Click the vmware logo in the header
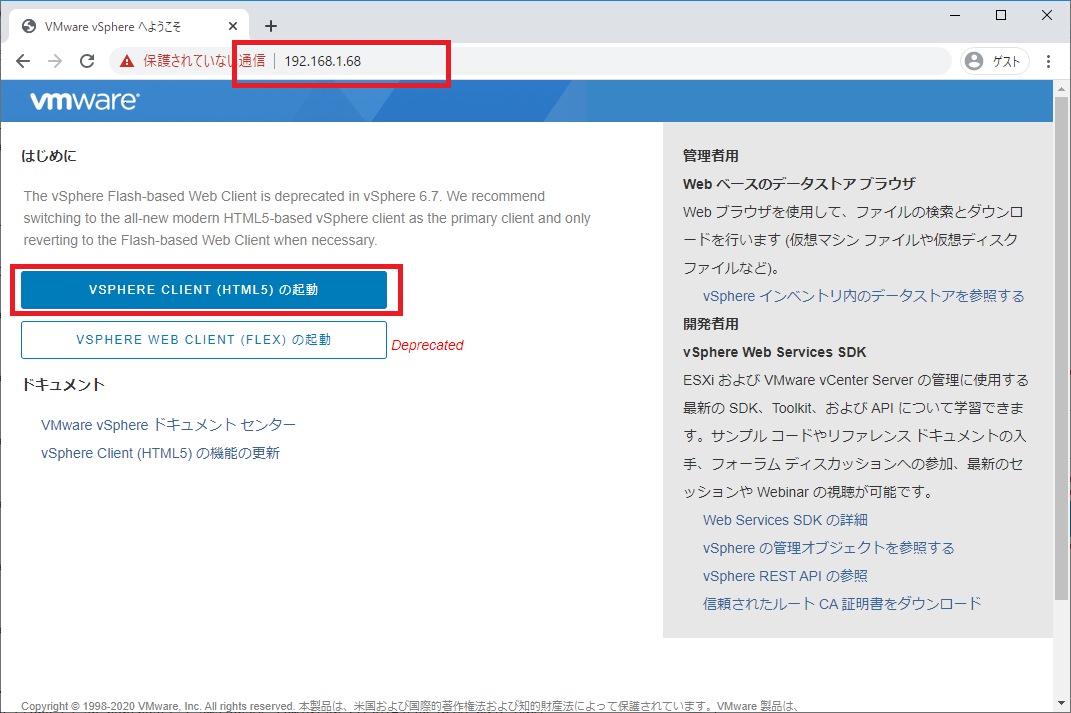 [x=85, y=101]
